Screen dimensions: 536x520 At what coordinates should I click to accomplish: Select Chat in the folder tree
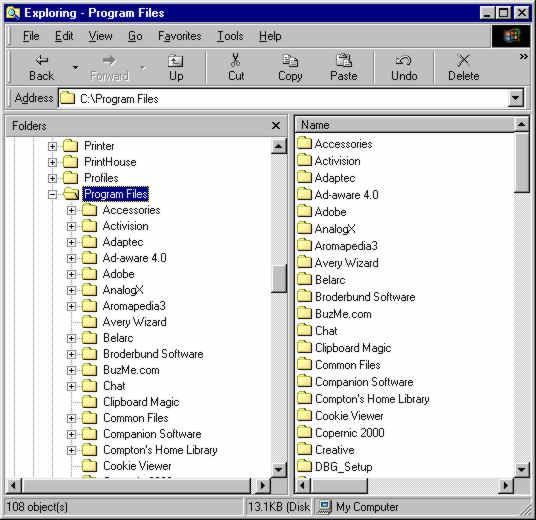(x=114, y=386)
